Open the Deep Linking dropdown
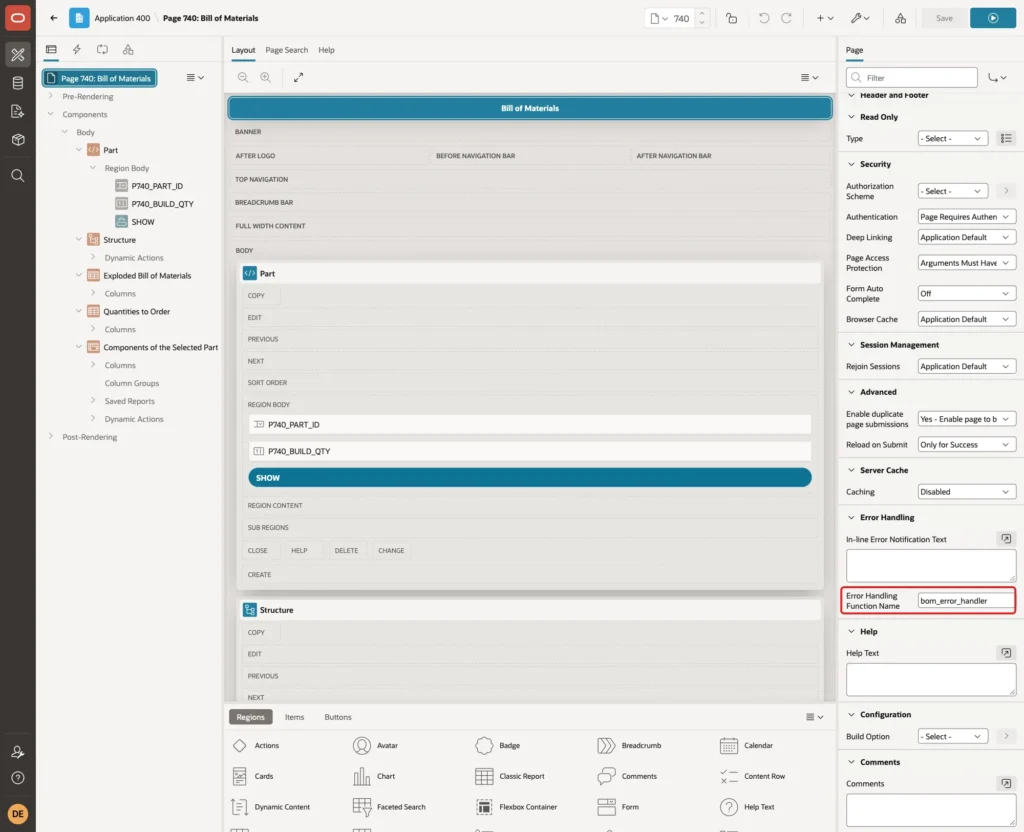1024x832 pixels. pos(967,237)
